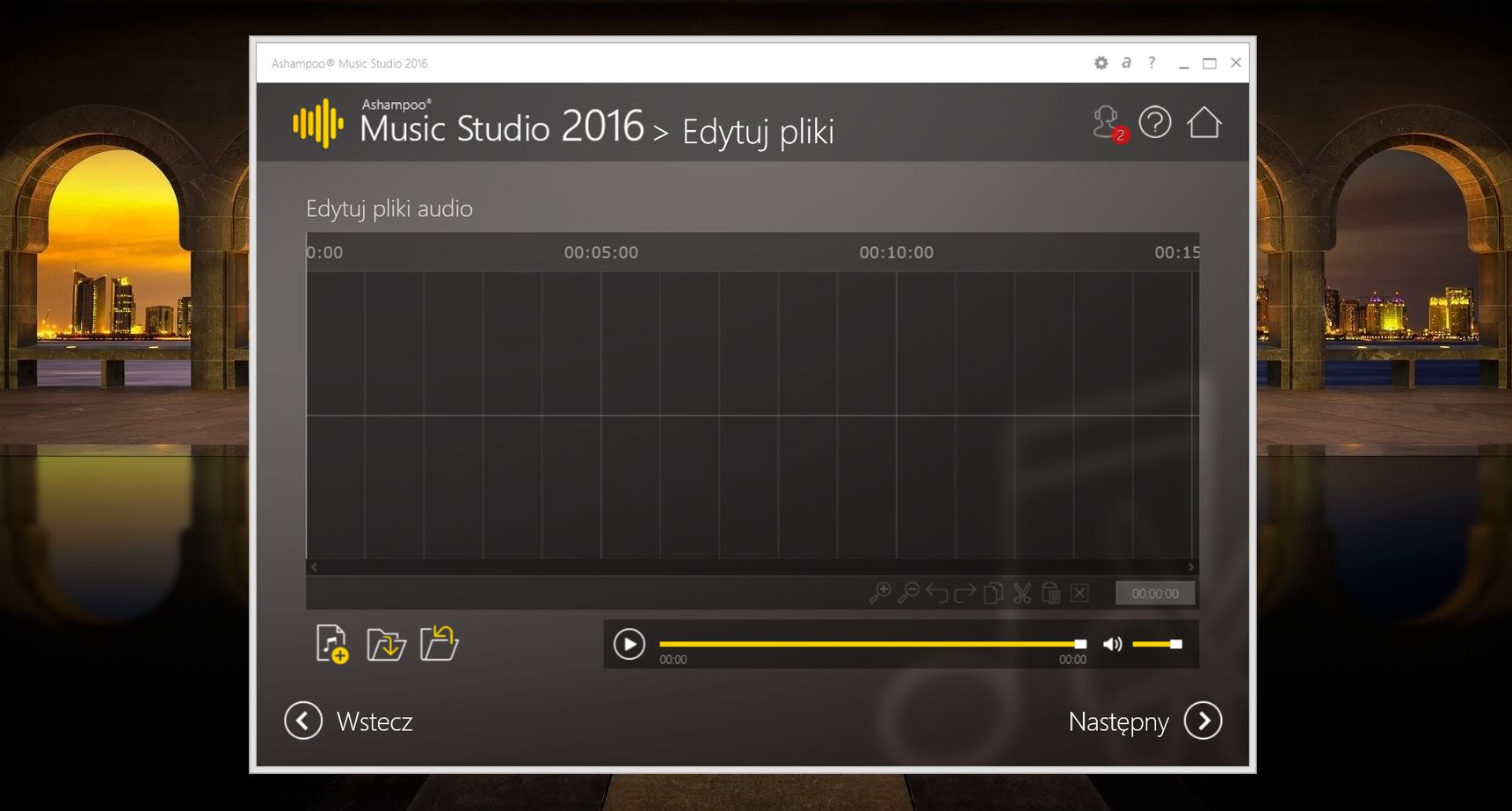Open help with the circled question mark
This screenshot has height=811, width=1512.
pyautogui.click(x=1155, y=122)
